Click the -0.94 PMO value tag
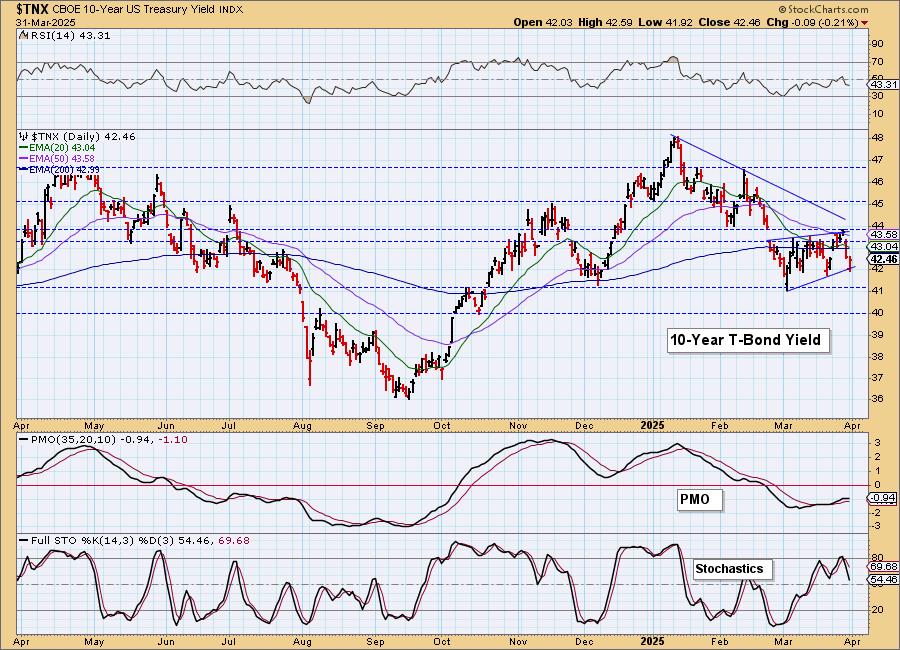Viewport: 900px width, 650px height. 884,498
